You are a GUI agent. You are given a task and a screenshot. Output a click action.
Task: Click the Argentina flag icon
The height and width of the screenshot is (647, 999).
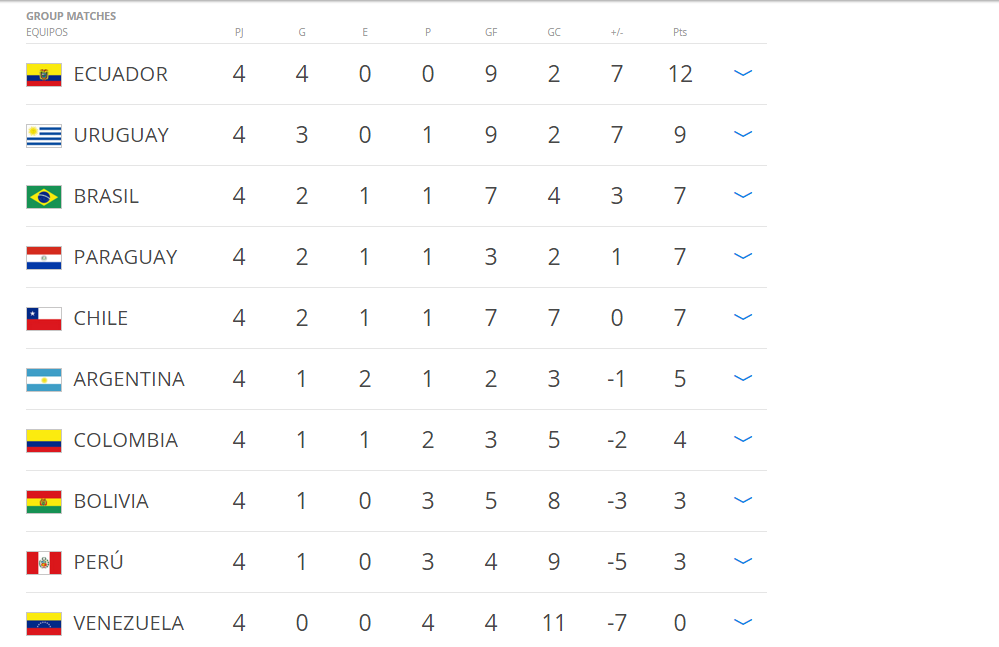pos(44,380)
